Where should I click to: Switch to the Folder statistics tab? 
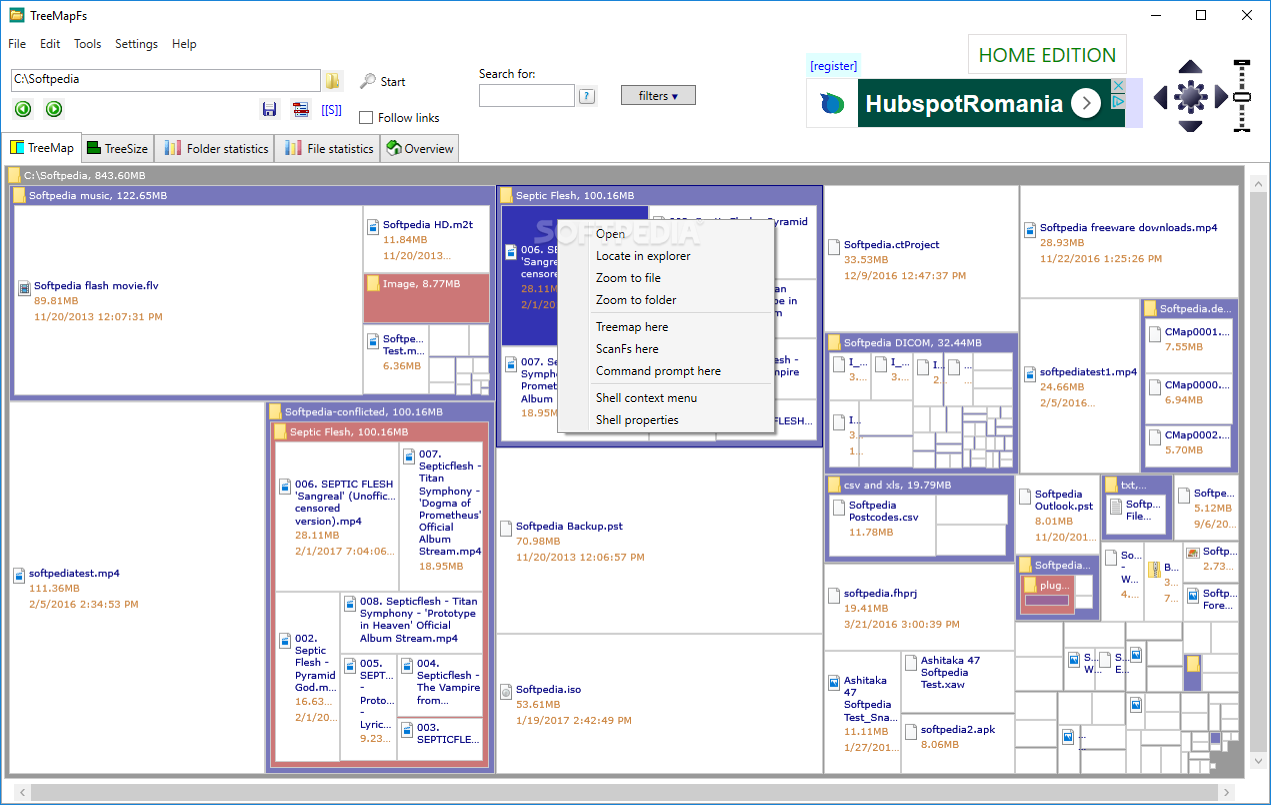217,149
